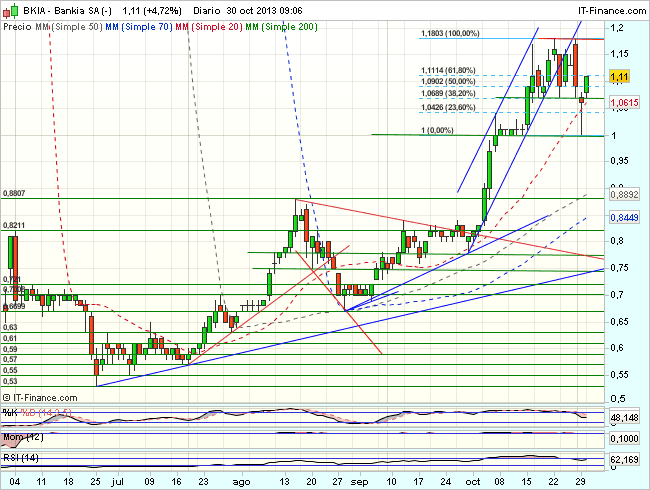The width and height of the screenshot is (650, 490).
Task: Click the 0,8807 horizontal level label
Action: click(14, 193)
